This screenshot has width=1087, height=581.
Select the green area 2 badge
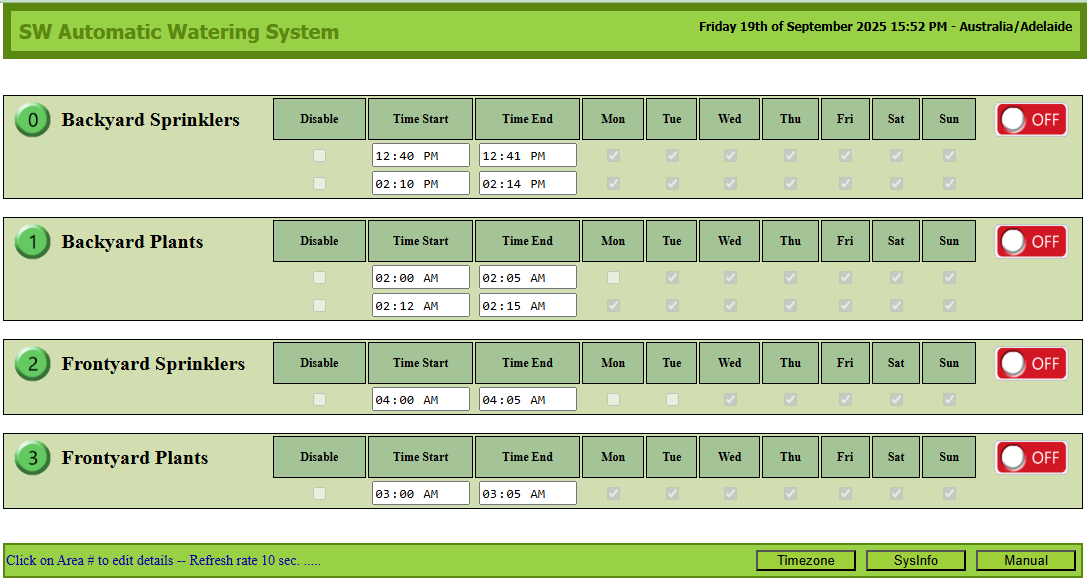click(x=32, y=364)
